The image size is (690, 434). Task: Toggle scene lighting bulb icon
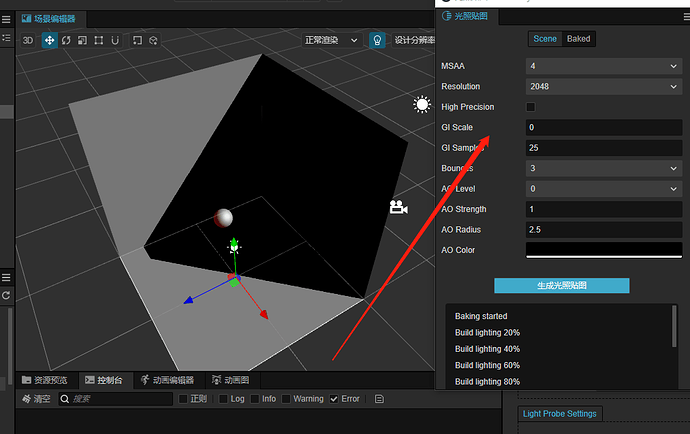coord(377,40)
